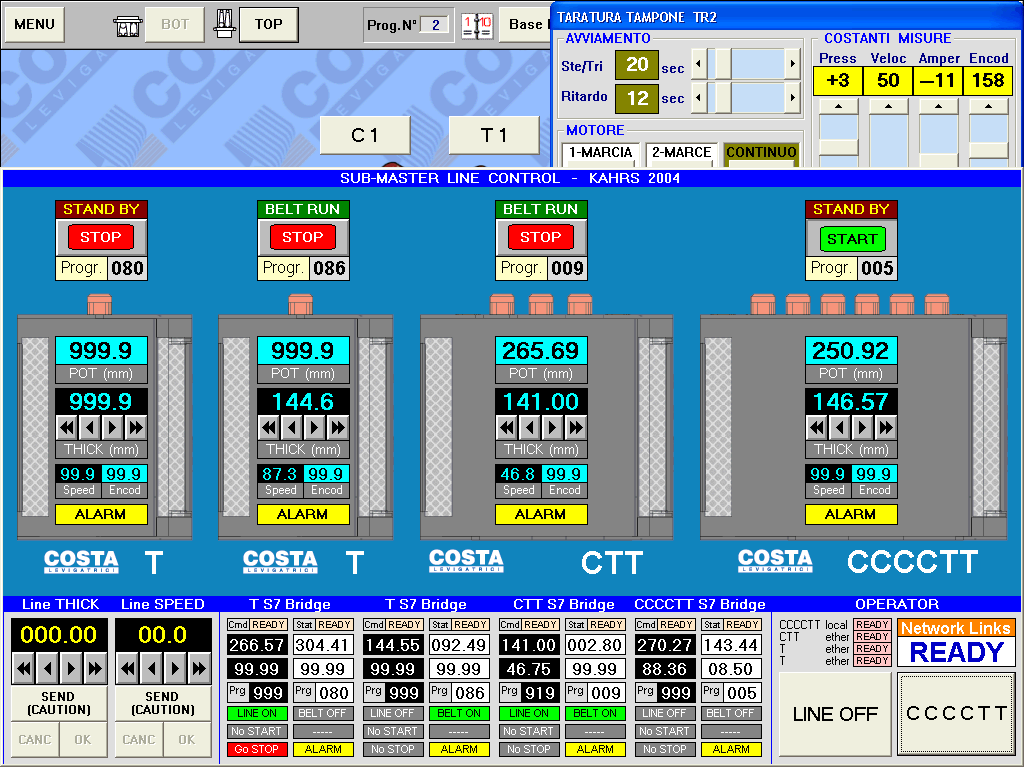
Task: Adjust the Ritardo slider track
Action: point(746,98)
